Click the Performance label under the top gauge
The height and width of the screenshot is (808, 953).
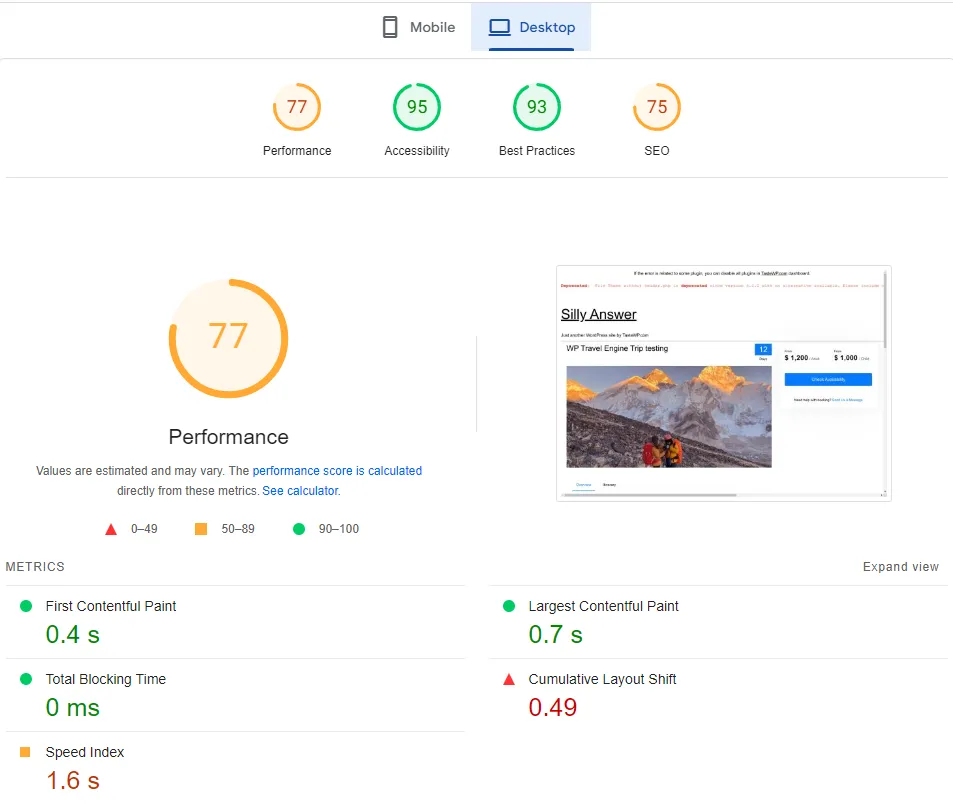(x=297, y=151)
